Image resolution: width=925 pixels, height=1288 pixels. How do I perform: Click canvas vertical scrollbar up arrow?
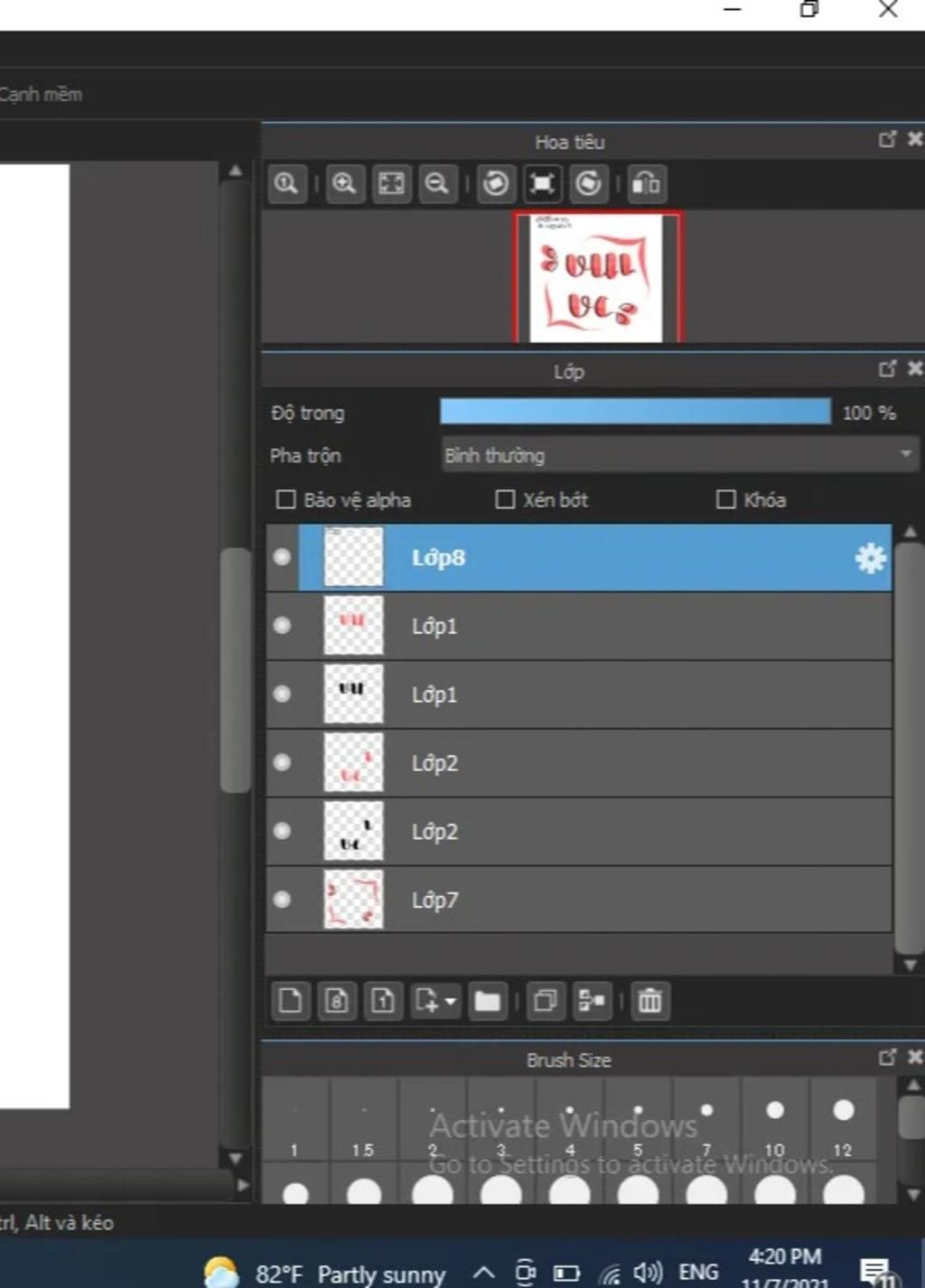pyautogui.click(x=236, y=171)
